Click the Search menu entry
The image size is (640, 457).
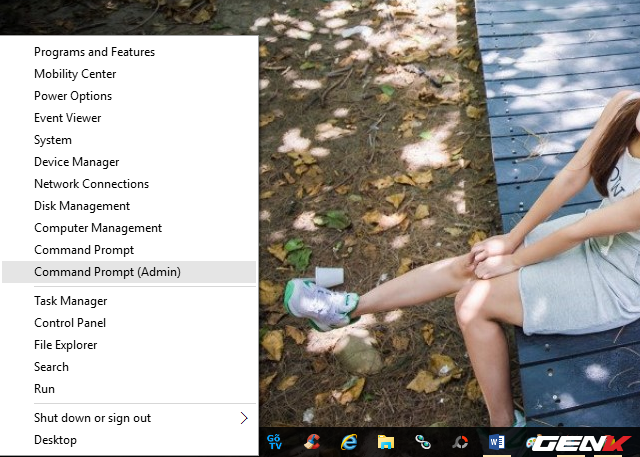coord(129,367)
